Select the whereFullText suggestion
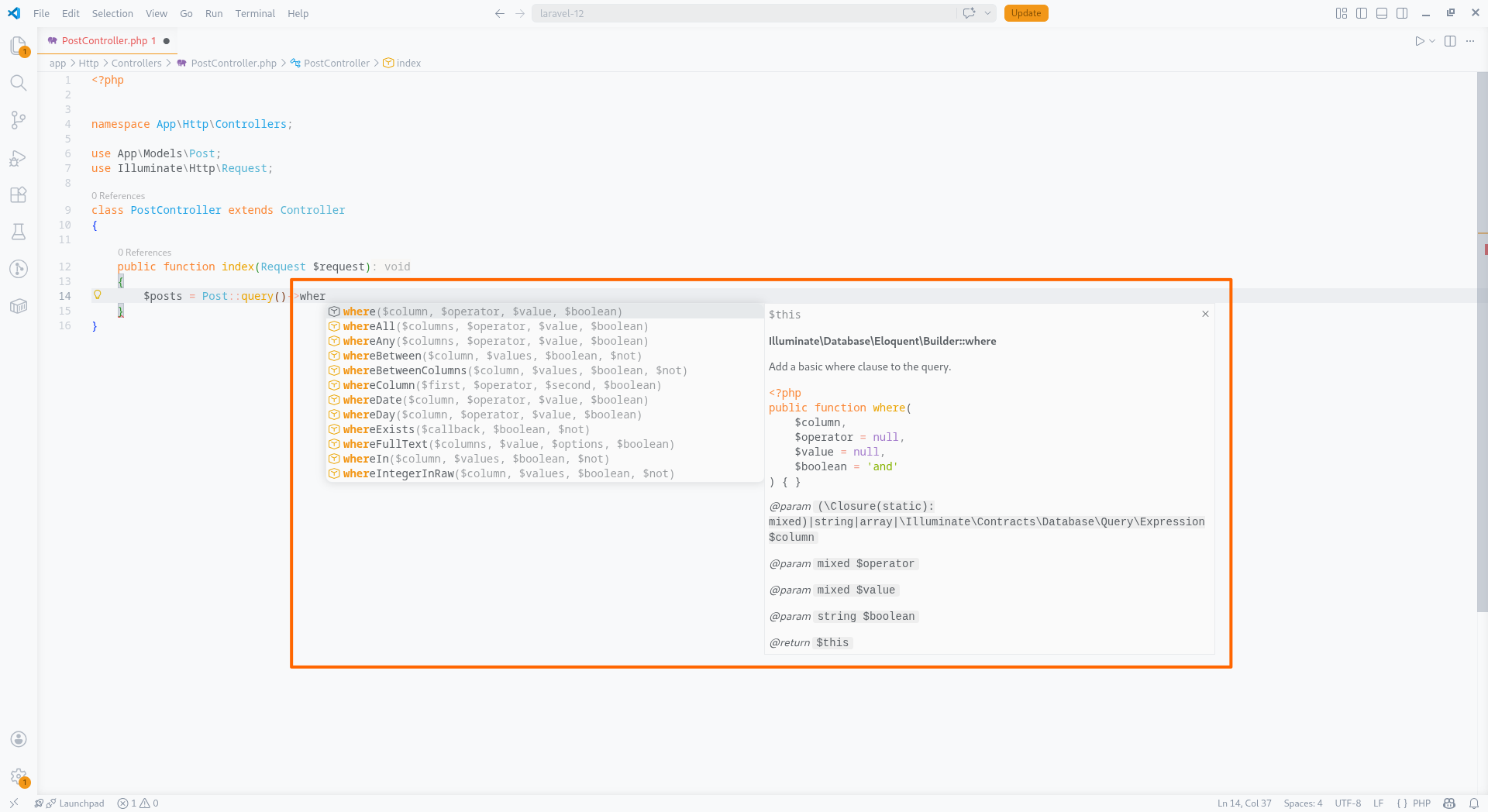 tap(544, 444)
